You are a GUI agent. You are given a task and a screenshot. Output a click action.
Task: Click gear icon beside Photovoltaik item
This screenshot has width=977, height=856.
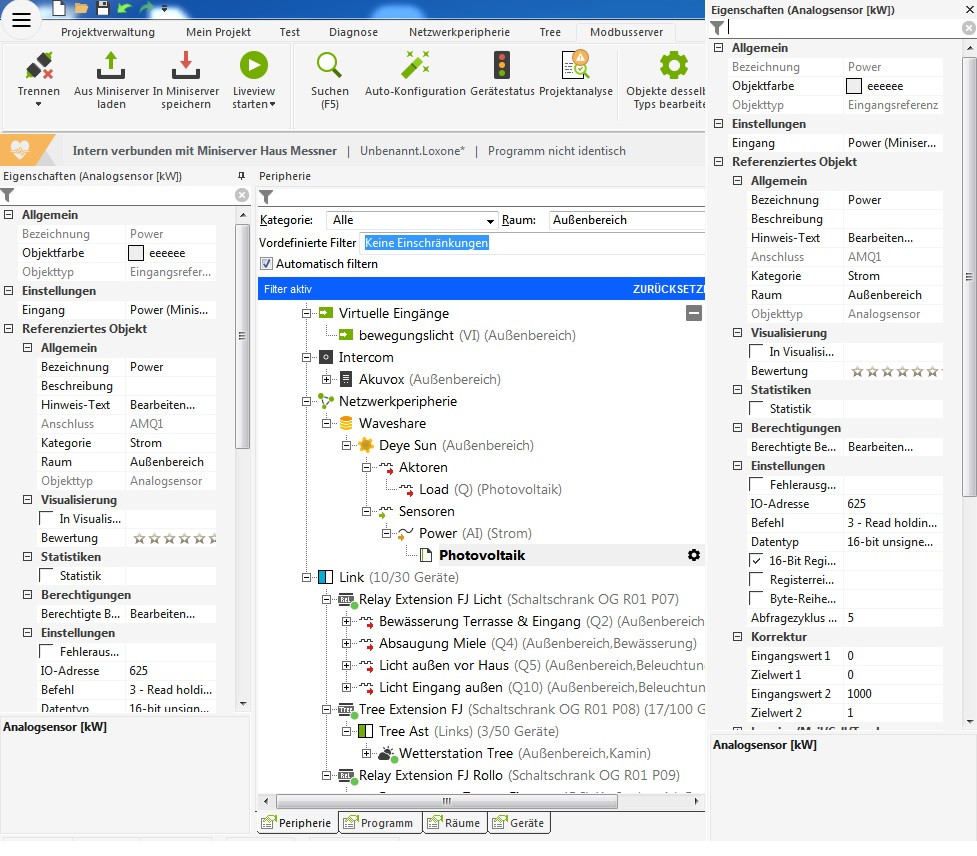[x=694, y=555]
